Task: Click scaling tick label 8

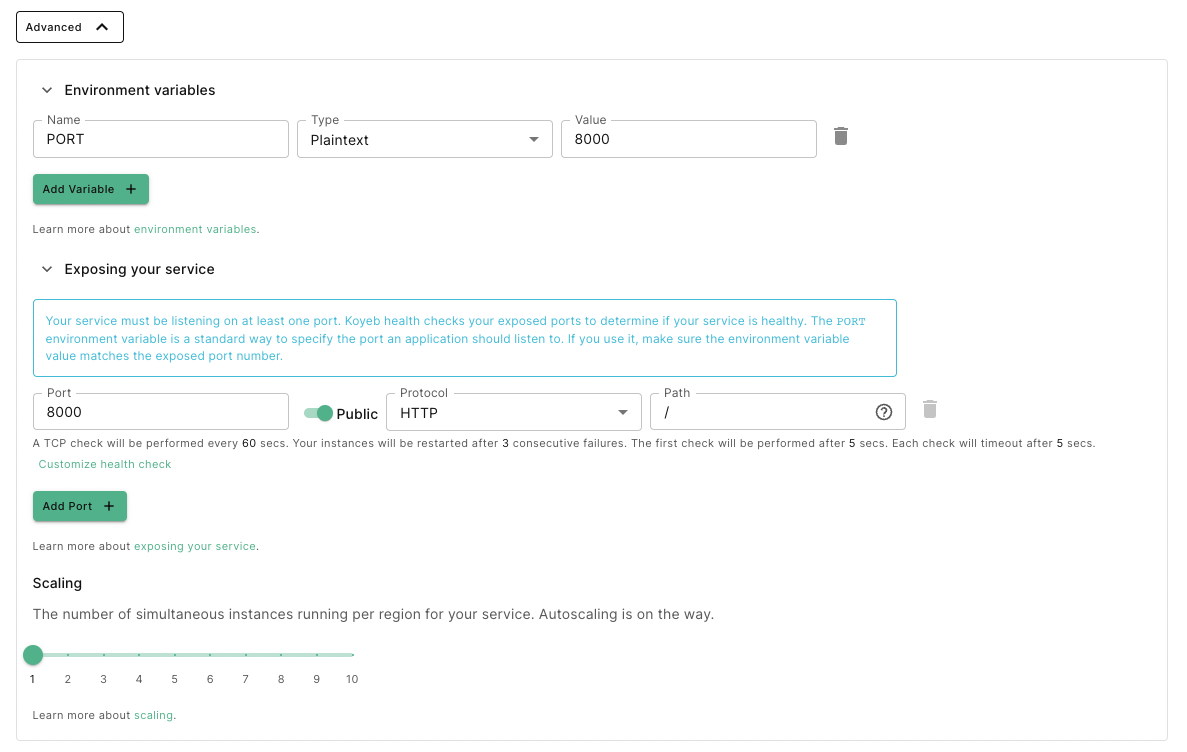Action: point(281,679)
